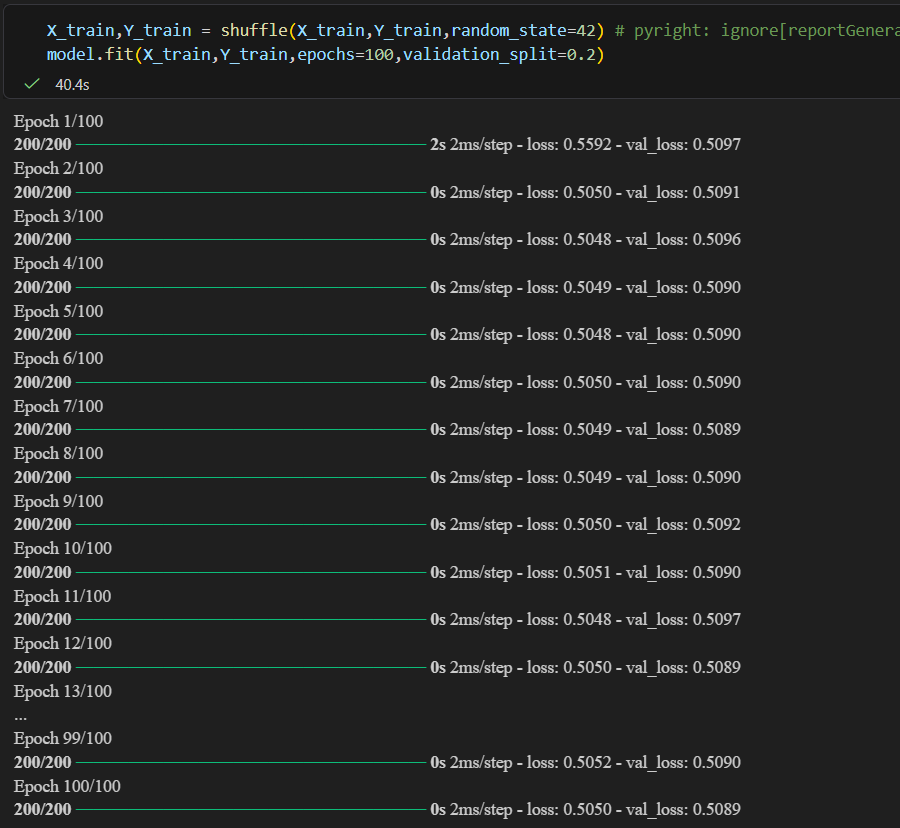Click the loss 0.5592 result line

(377, 145)
